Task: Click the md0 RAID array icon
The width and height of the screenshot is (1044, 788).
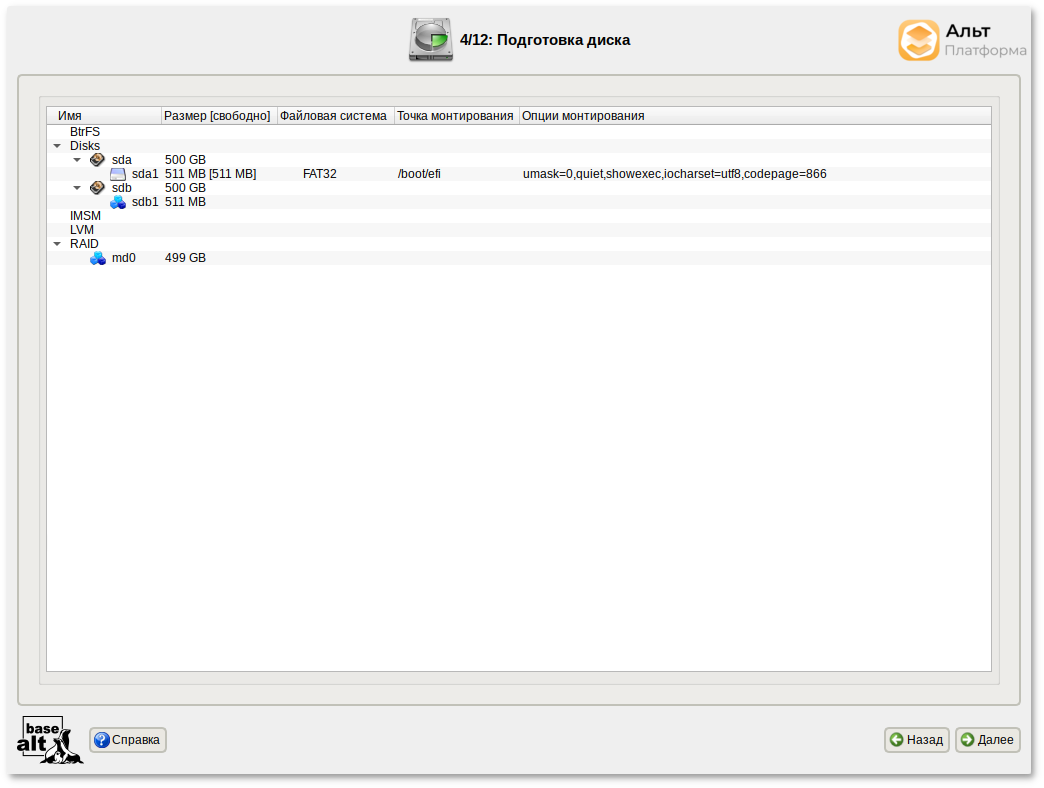Action: click(98, 258)
